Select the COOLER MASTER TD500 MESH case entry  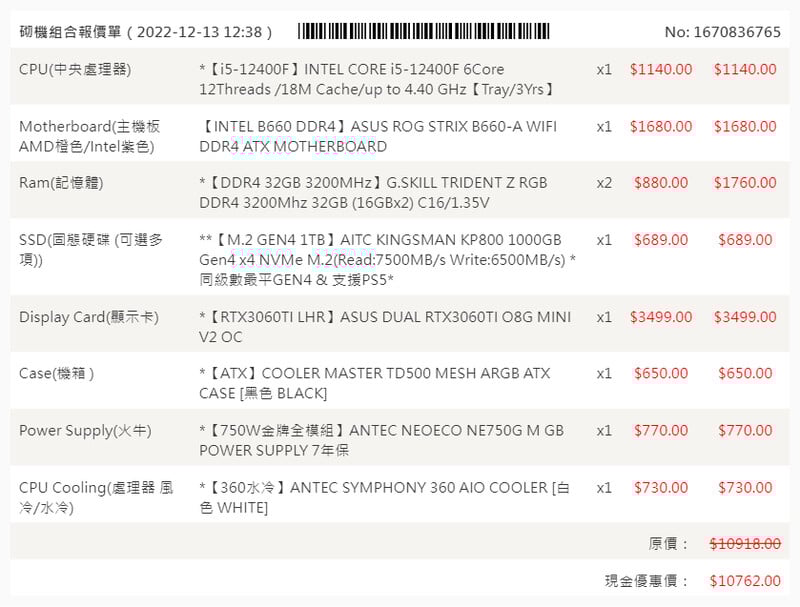coord(374,383)
